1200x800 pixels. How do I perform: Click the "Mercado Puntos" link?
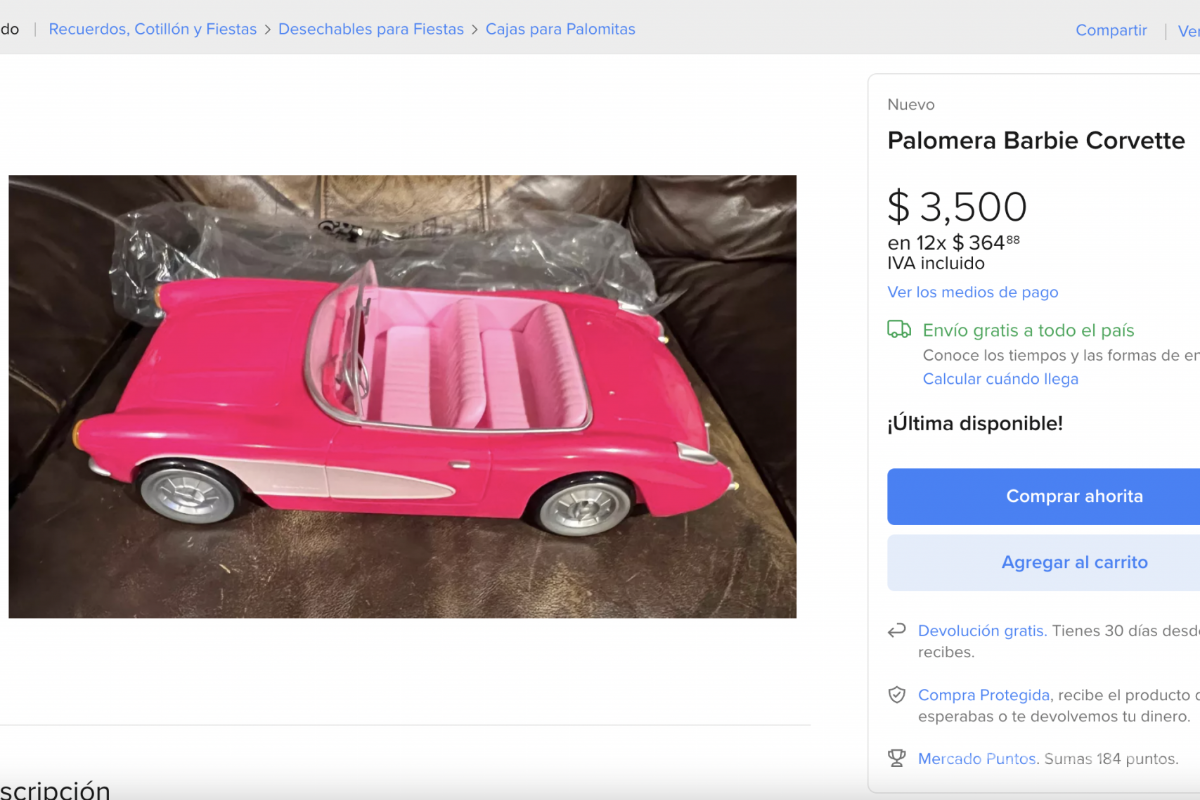click(x=976, y=758)
